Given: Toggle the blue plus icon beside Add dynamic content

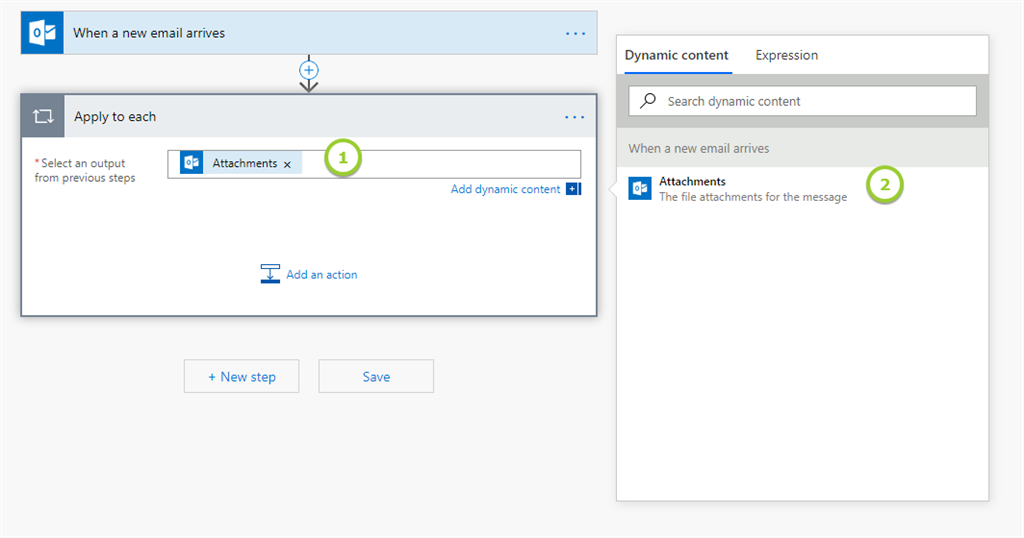Looking at the screenshot, I should click(x=573, y=189).
